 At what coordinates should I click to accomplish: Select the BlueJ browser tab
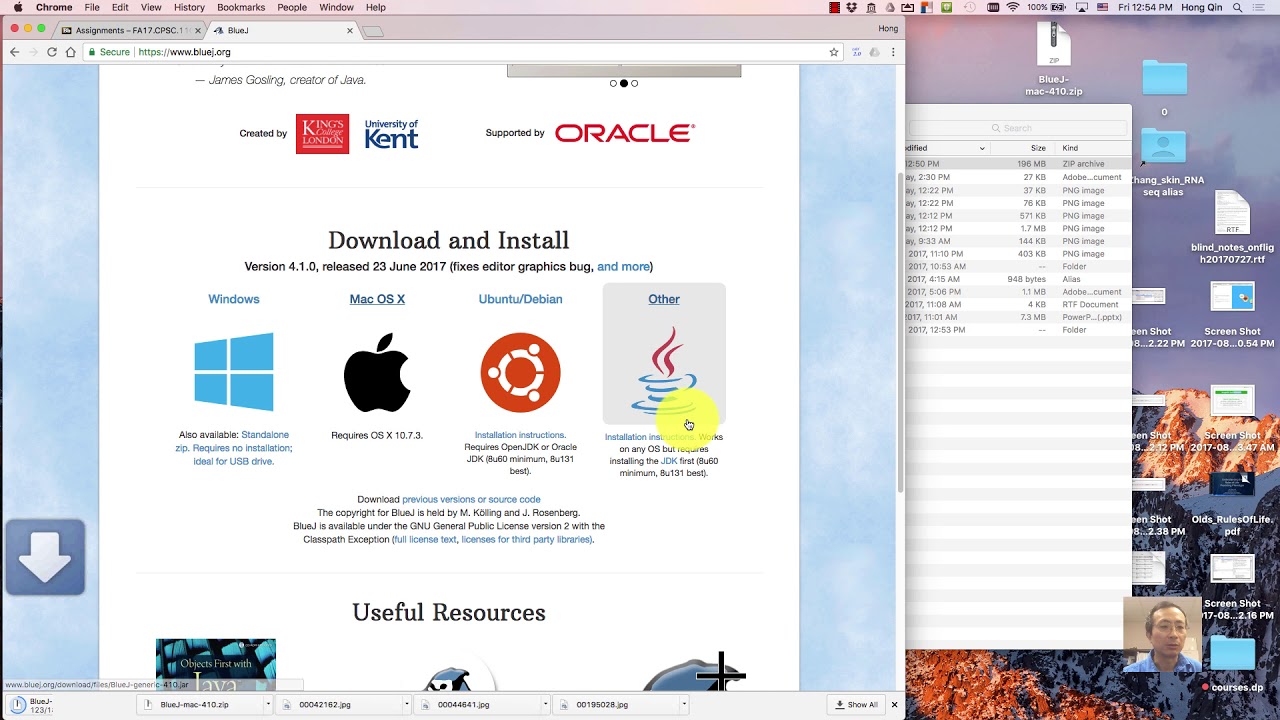tap(282, 30)
